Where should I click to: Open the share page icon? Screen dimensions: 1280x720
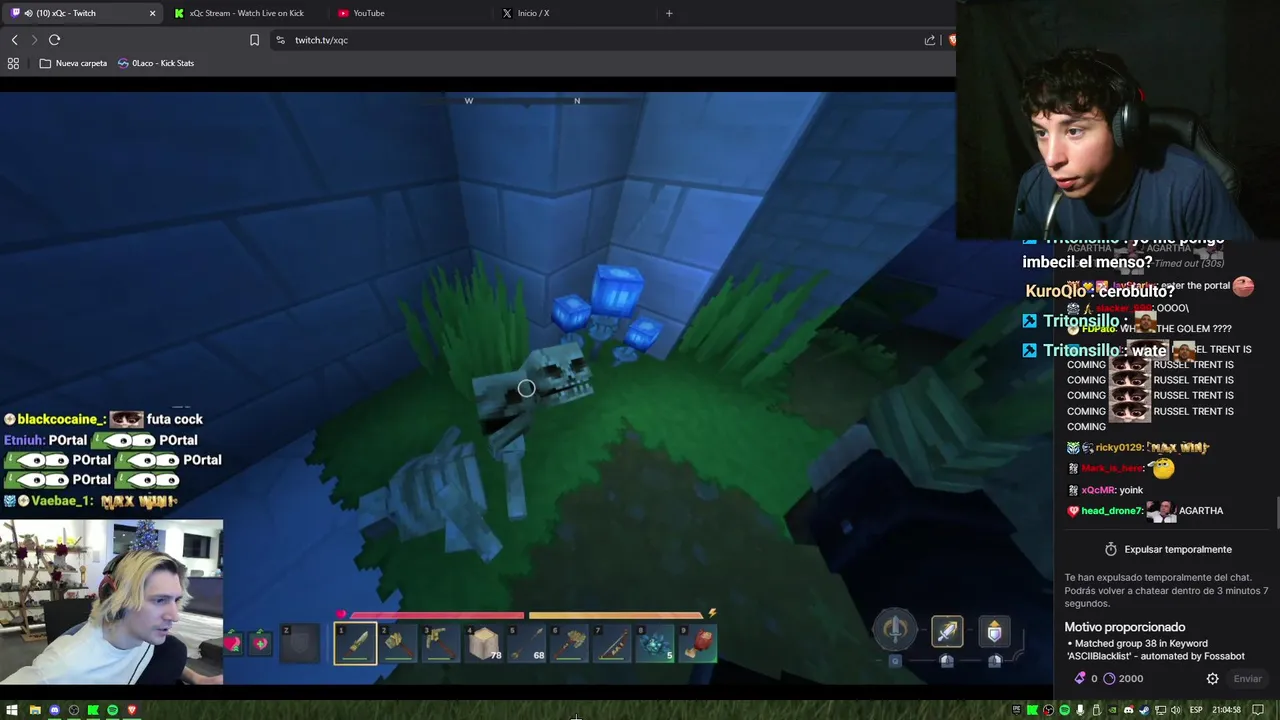(930, 40)
